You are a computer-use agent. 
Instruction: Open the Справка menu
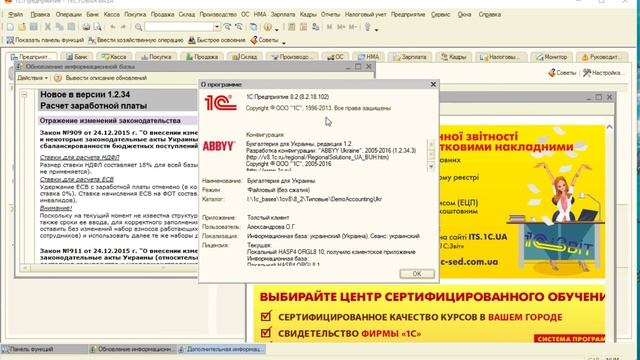coord(489,14)
